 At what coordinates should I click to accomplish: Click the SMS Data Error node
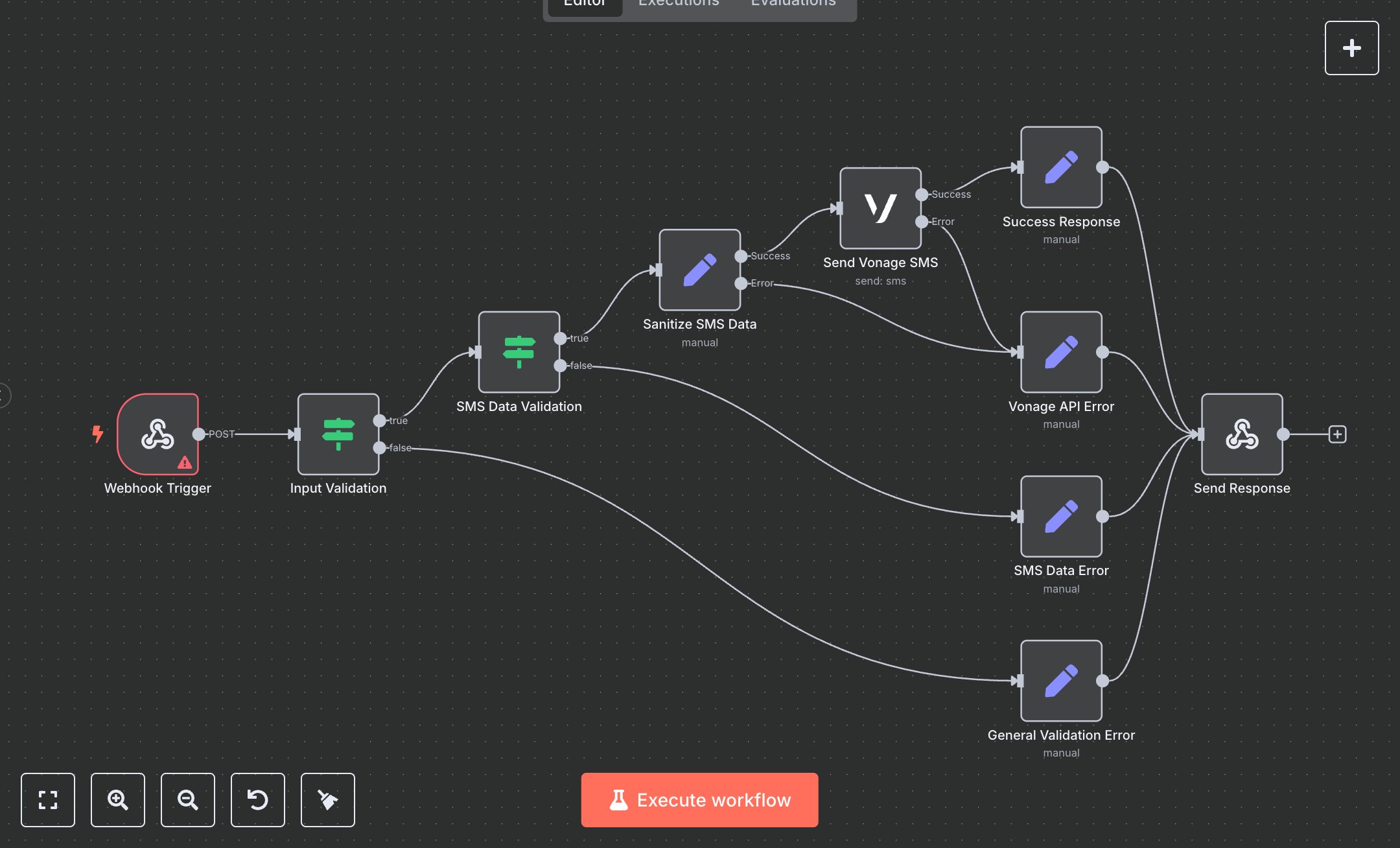point(1061,516)
